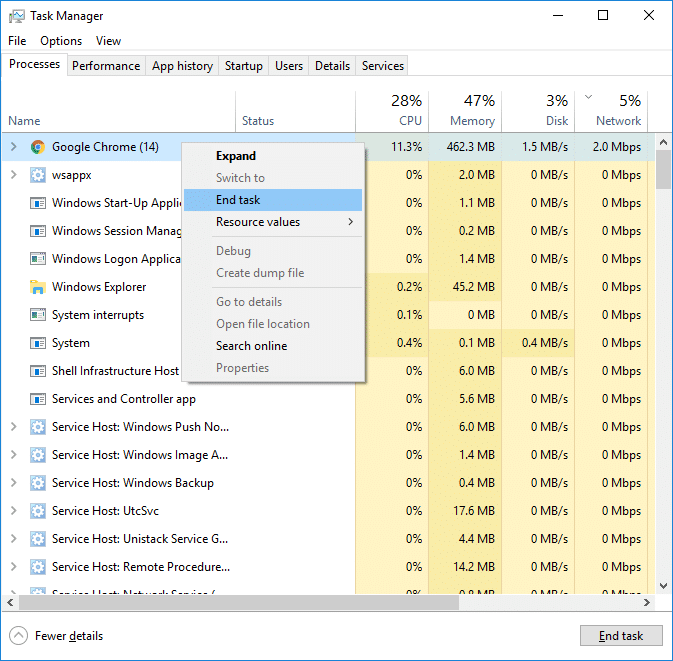The height and width of the screenshot is (661, 673).
Task: Switch to the Performance tab
Action: (106, 66)
